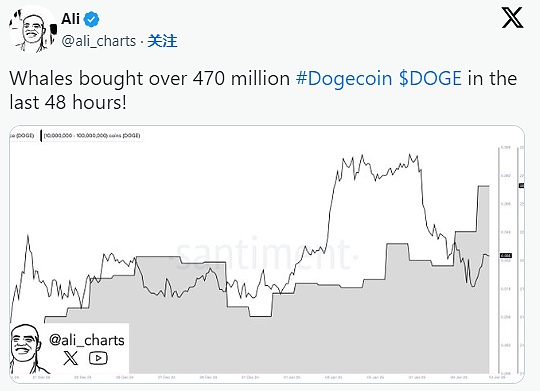Click the X icon in chart watermark
The height and width of the screenshot is (391, 540).
tap(71, 358)
